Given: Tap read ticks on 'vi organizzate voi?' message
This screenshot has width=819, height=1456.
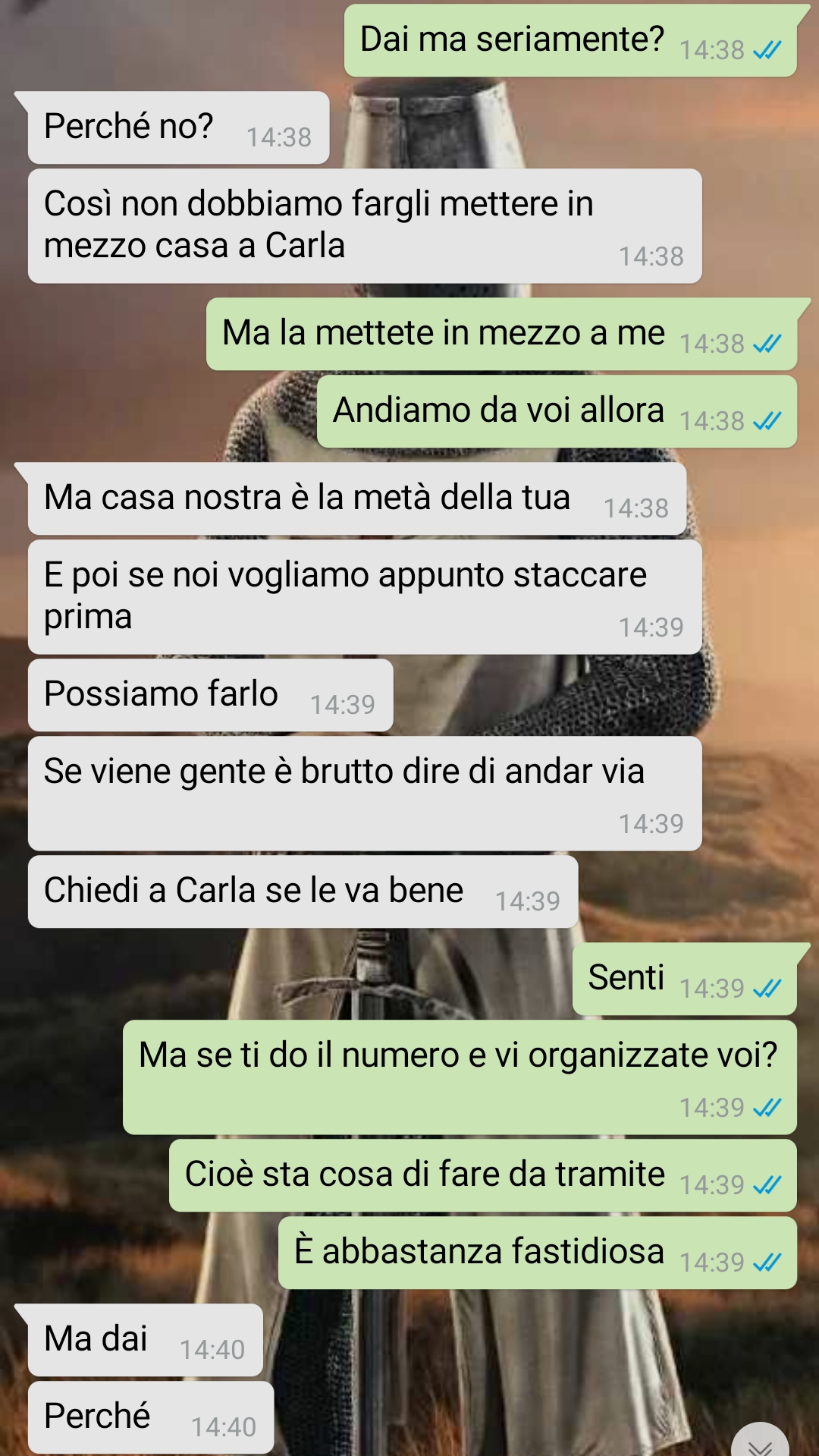Looking at the screenshot, I should pos(767,1108).
